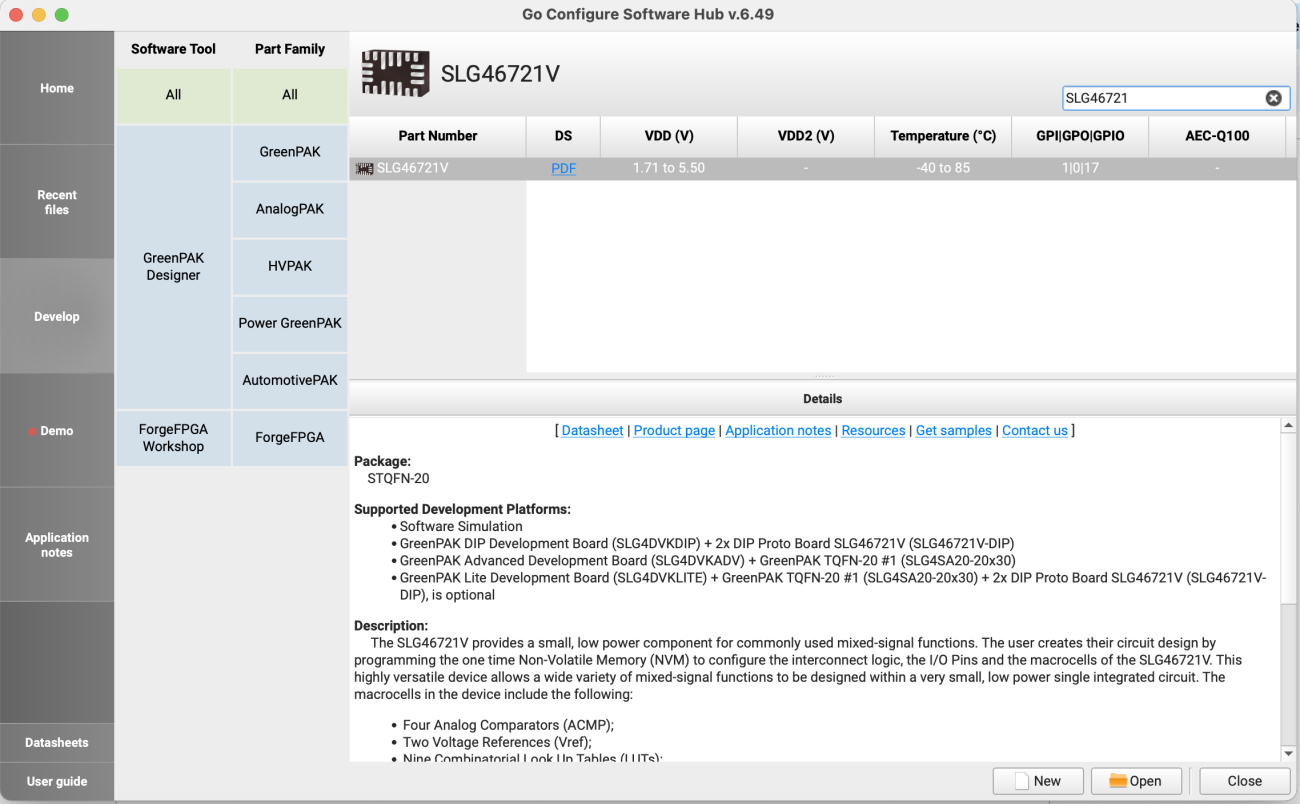Click the Details scrollbar down arrow
This screenshot has width=1300, height=804.
tap(1288, 753)
